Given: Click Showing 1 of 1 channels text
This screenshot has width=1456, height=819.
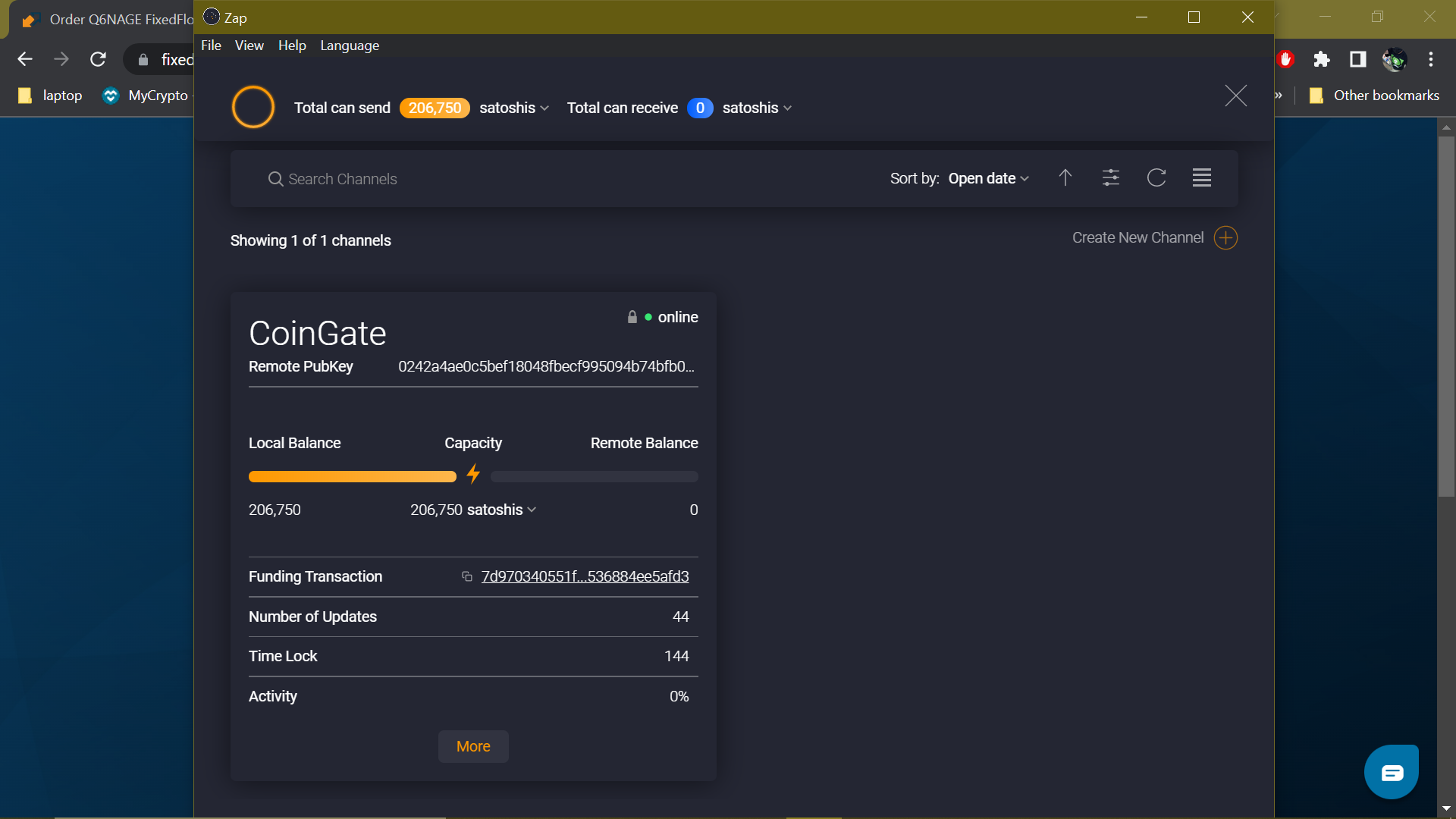Looking at the screenshot, I should coord(311,240).
